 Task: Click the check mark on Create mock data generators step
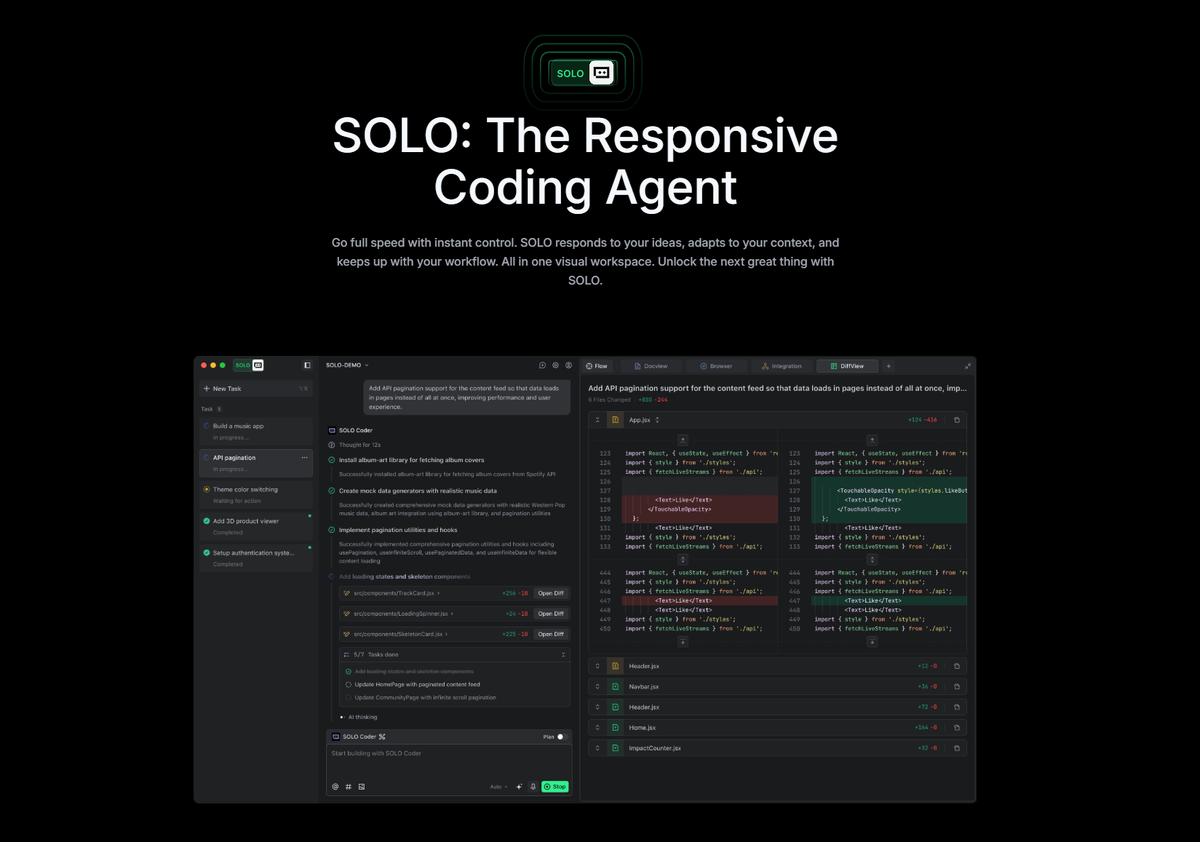click(332, 491)
